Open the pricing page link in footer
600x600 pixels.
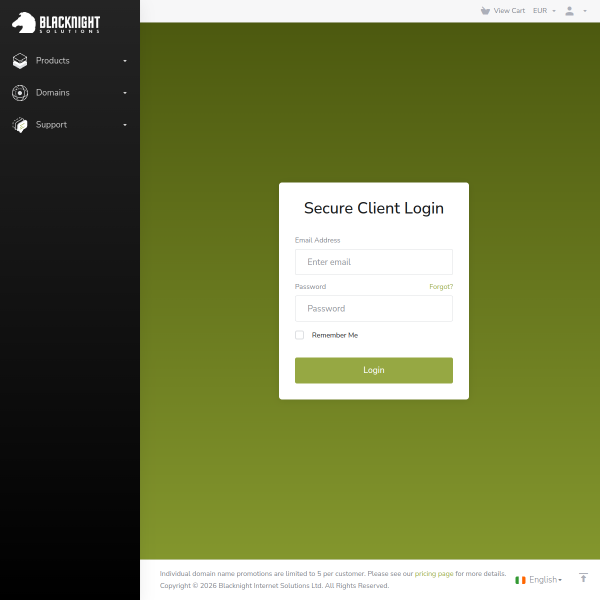click(434, 574)
